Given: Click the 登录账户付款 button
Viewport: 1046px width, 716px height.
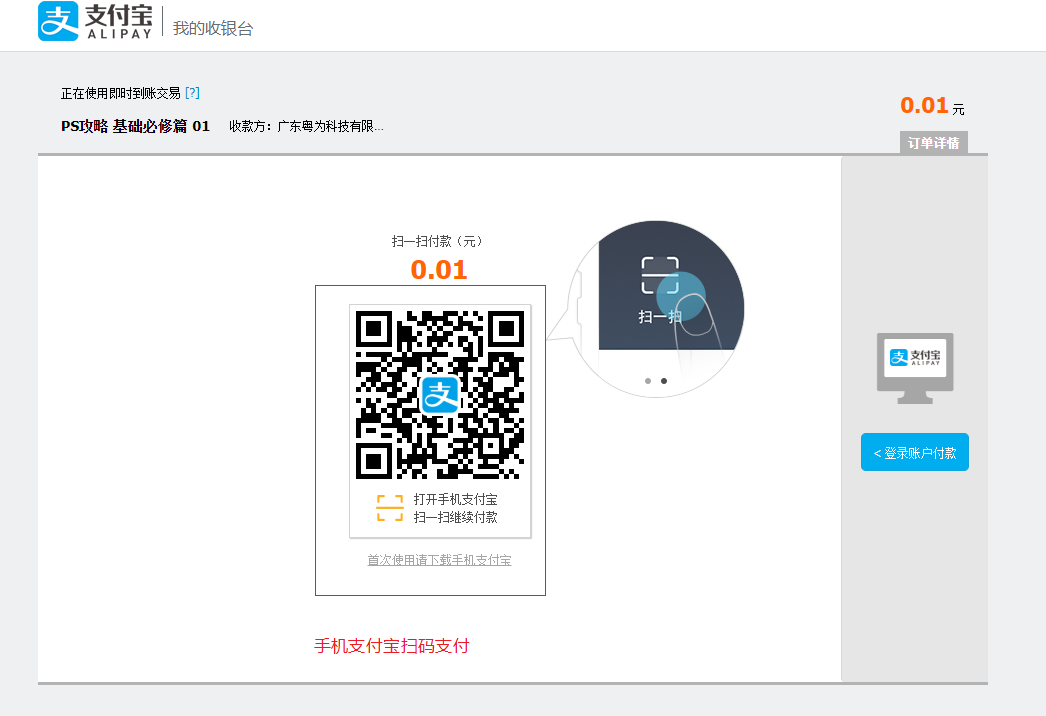Looking at the screenshot, I should point(915,452).
